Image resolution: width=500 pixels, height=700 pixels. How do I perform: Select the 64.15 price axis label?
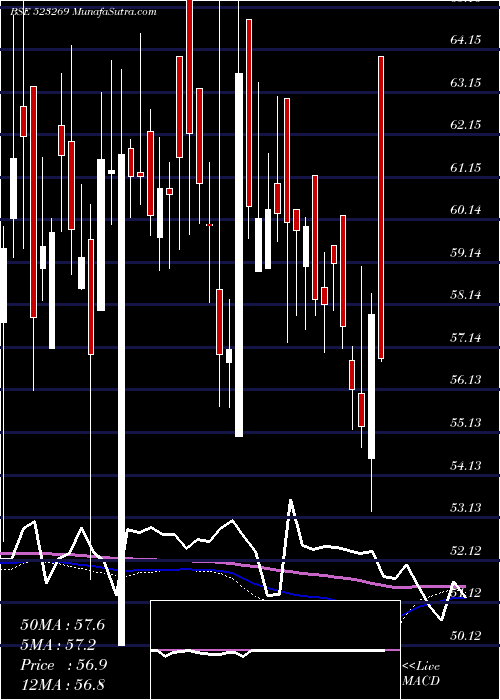tap(466, 40)
